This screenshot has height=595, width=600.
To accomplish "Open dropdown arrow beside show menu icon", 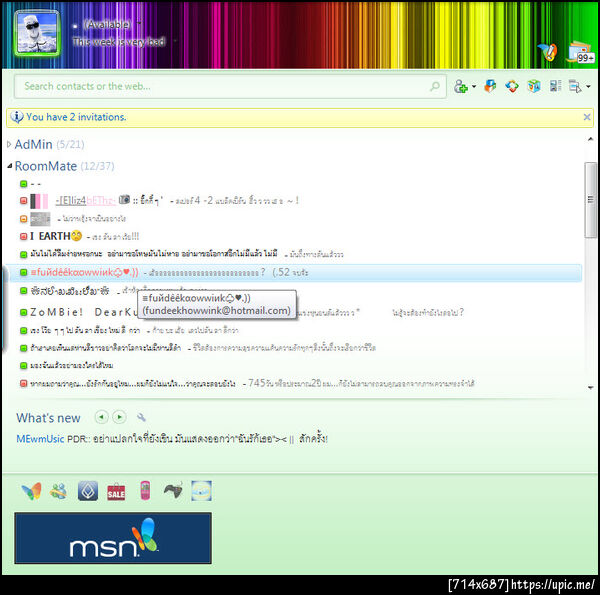I will (589, 86).
